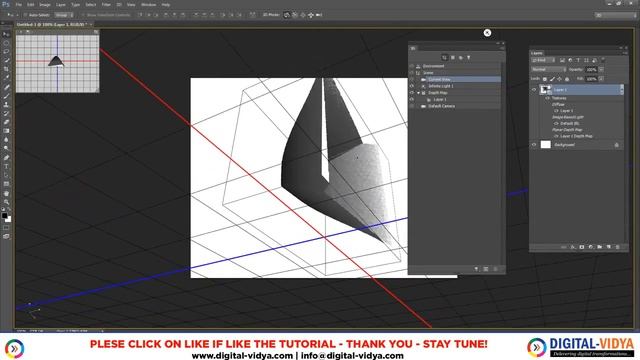The width and height of the screenshot is (640, 360).
Task: Select the Rectangle shape tool
Action: click(x=6, y=184)
